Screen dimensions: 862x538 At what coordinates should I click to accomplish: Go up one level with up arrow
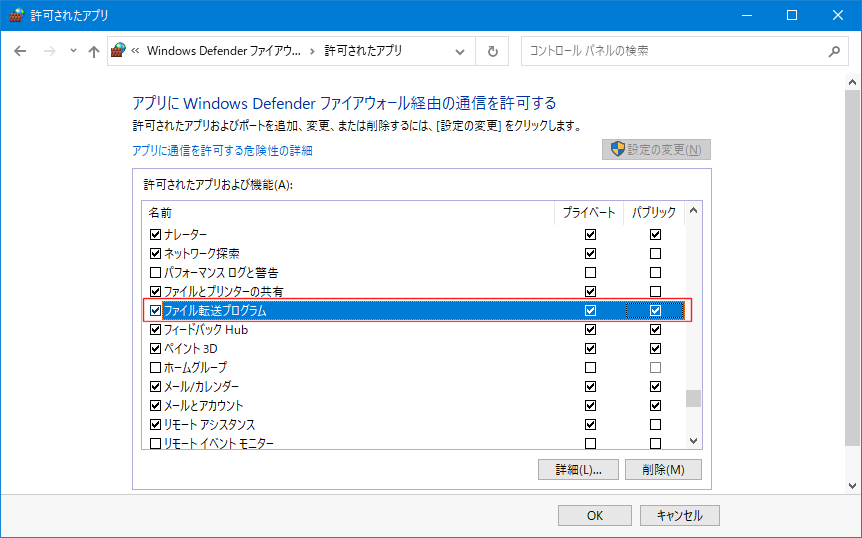pos(93,51)
